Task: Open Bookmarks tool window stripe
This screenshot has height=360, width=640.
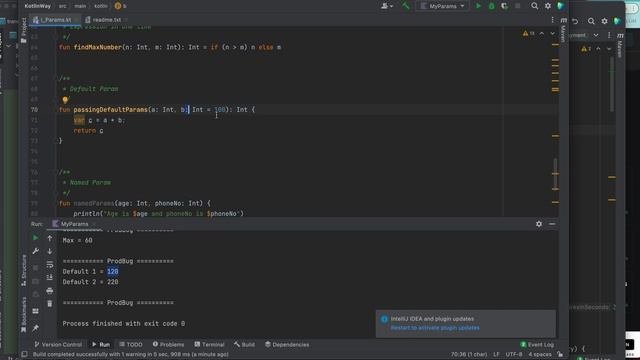Action: click(24, 314)
